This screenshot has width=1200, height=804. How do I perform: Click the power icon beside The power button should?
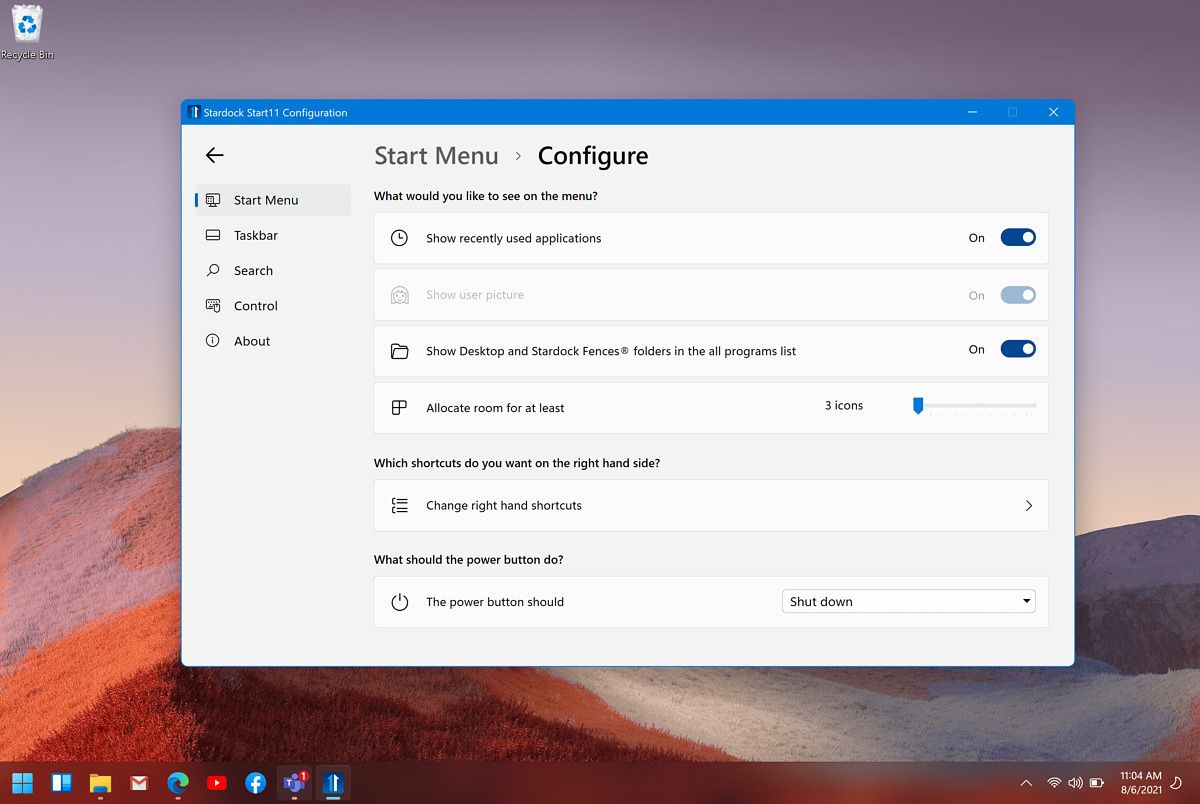tap(400, 601)
